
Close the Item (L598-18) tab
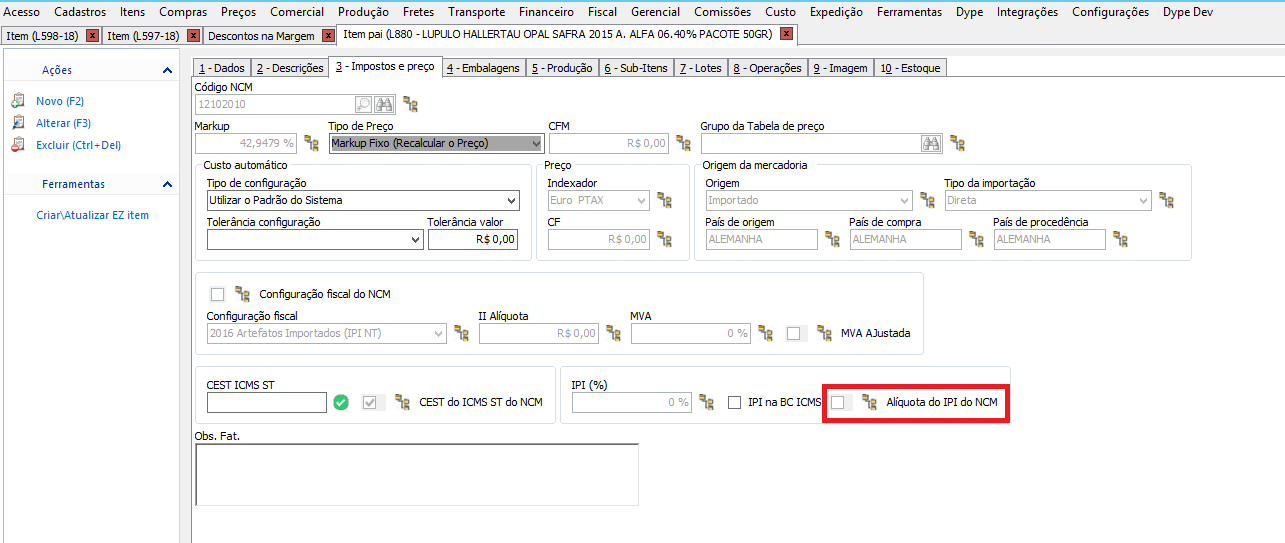click(93, 36)
